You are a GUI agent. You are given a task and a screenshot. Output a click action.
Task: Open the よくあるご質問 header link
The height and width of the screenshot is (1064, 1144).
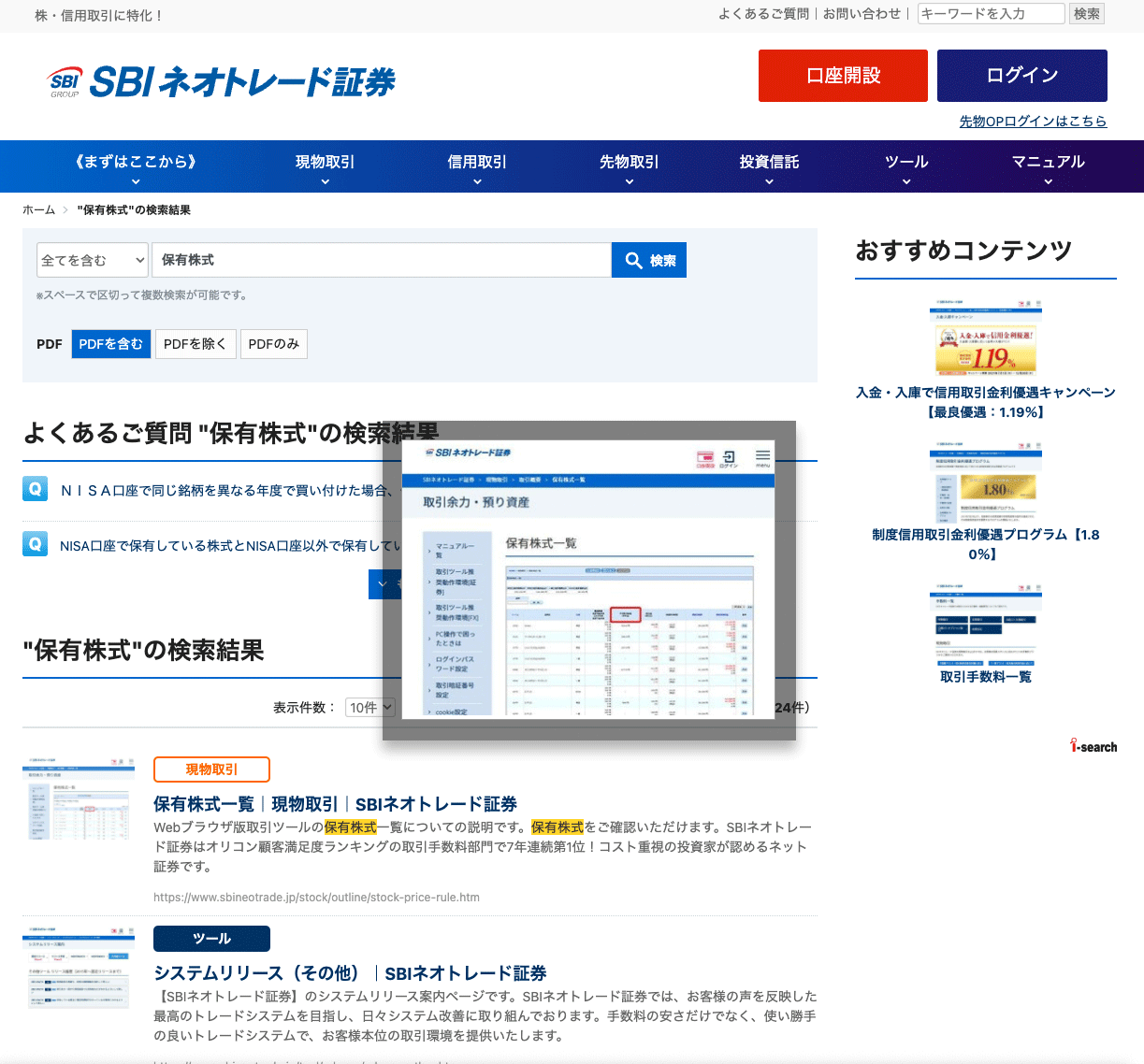(x=763, y=14)
